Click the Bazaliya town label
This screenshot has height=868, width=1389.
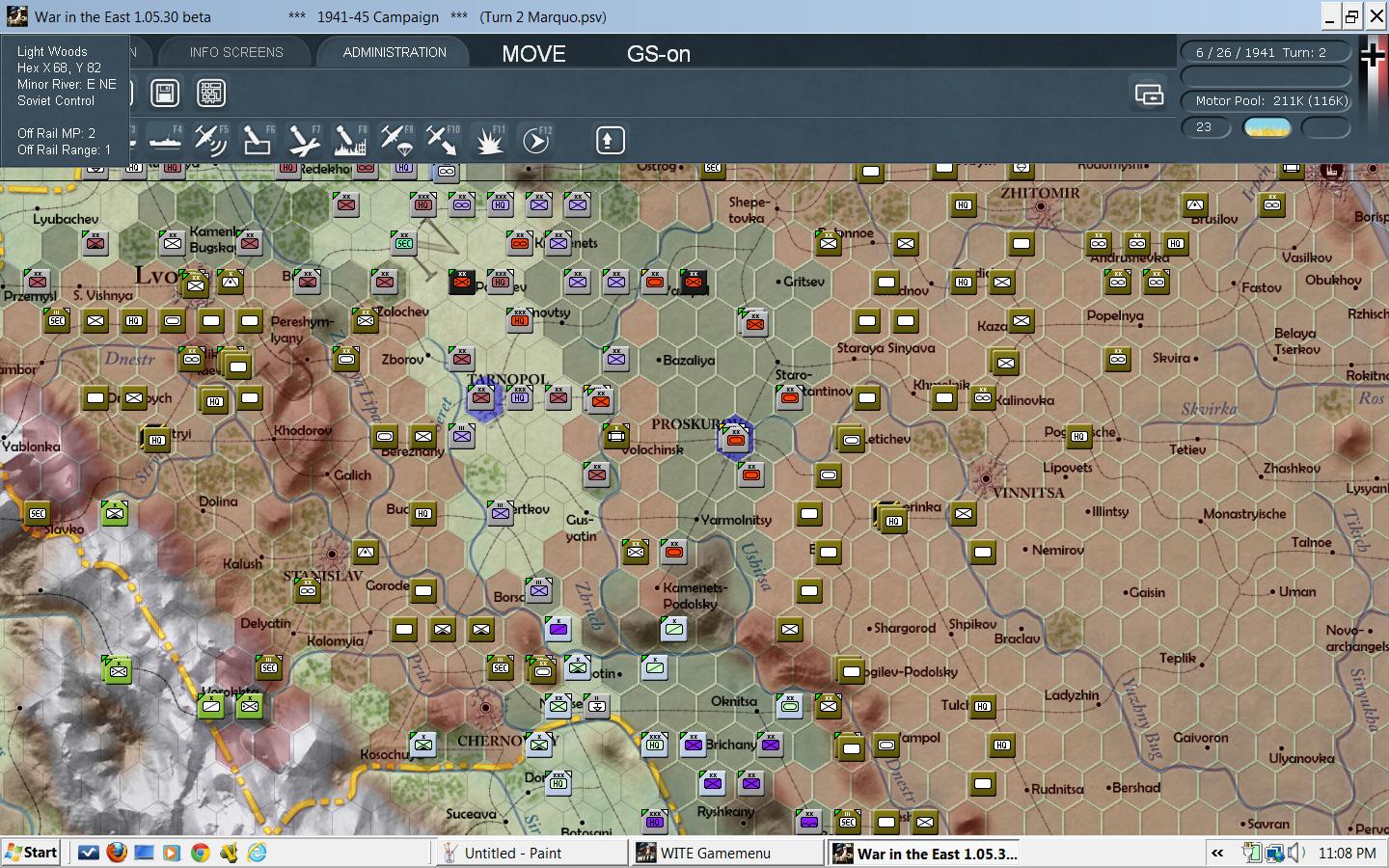(x=690, y=360)
